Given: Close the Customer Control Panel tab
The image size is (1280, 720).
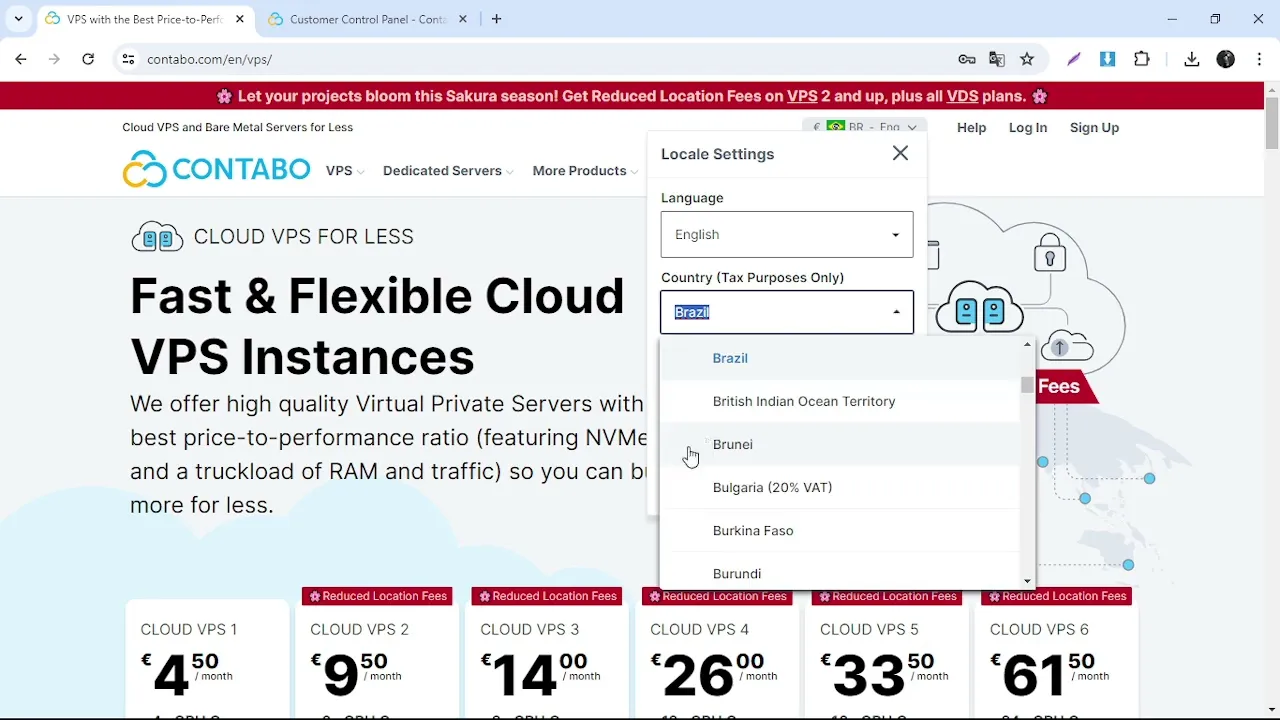Looking at the screenshot, I should (x=464, y=19).
